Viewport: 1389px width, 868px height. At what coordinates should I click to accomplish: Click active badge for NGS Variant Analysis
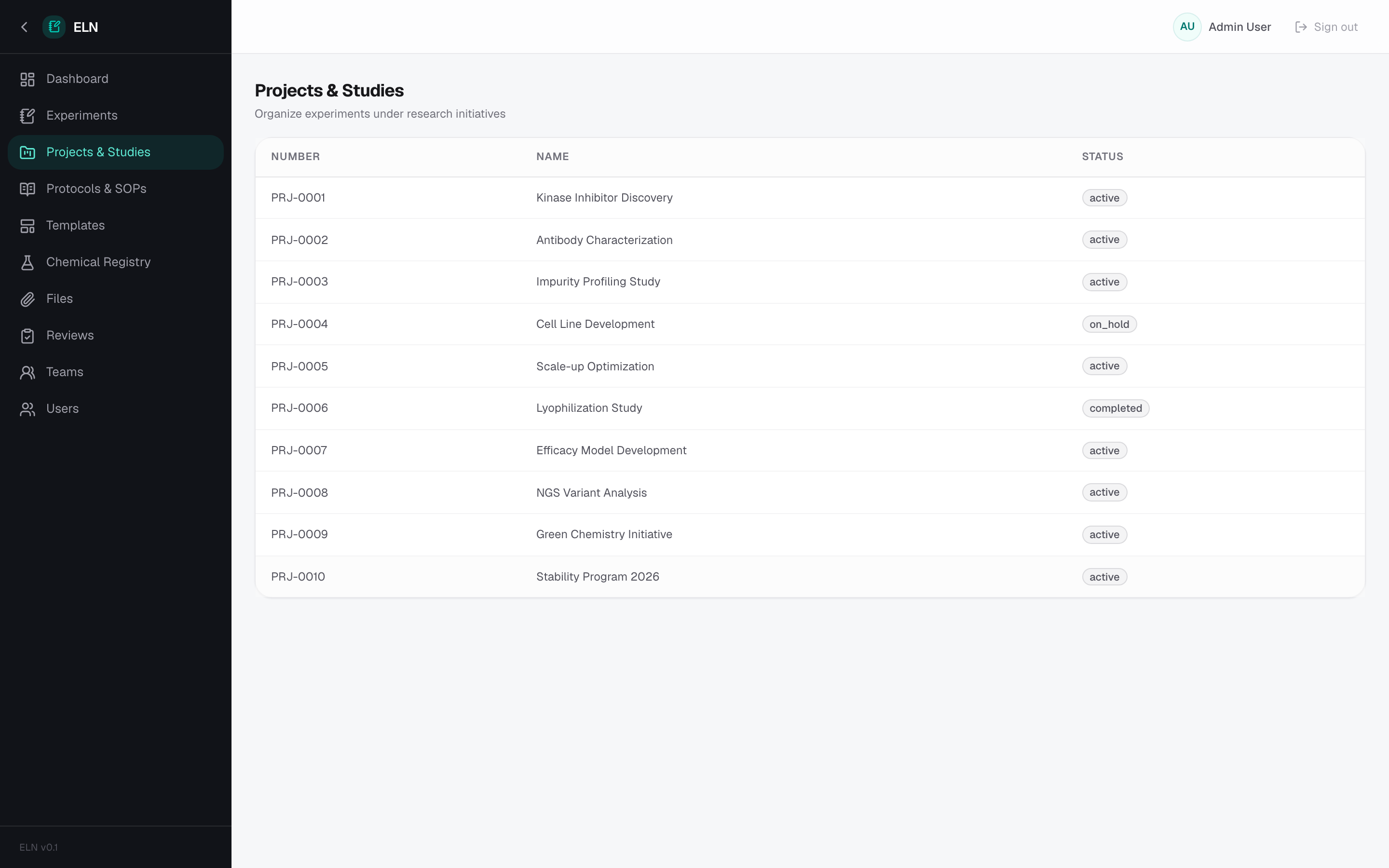(x=1104, y=492)
